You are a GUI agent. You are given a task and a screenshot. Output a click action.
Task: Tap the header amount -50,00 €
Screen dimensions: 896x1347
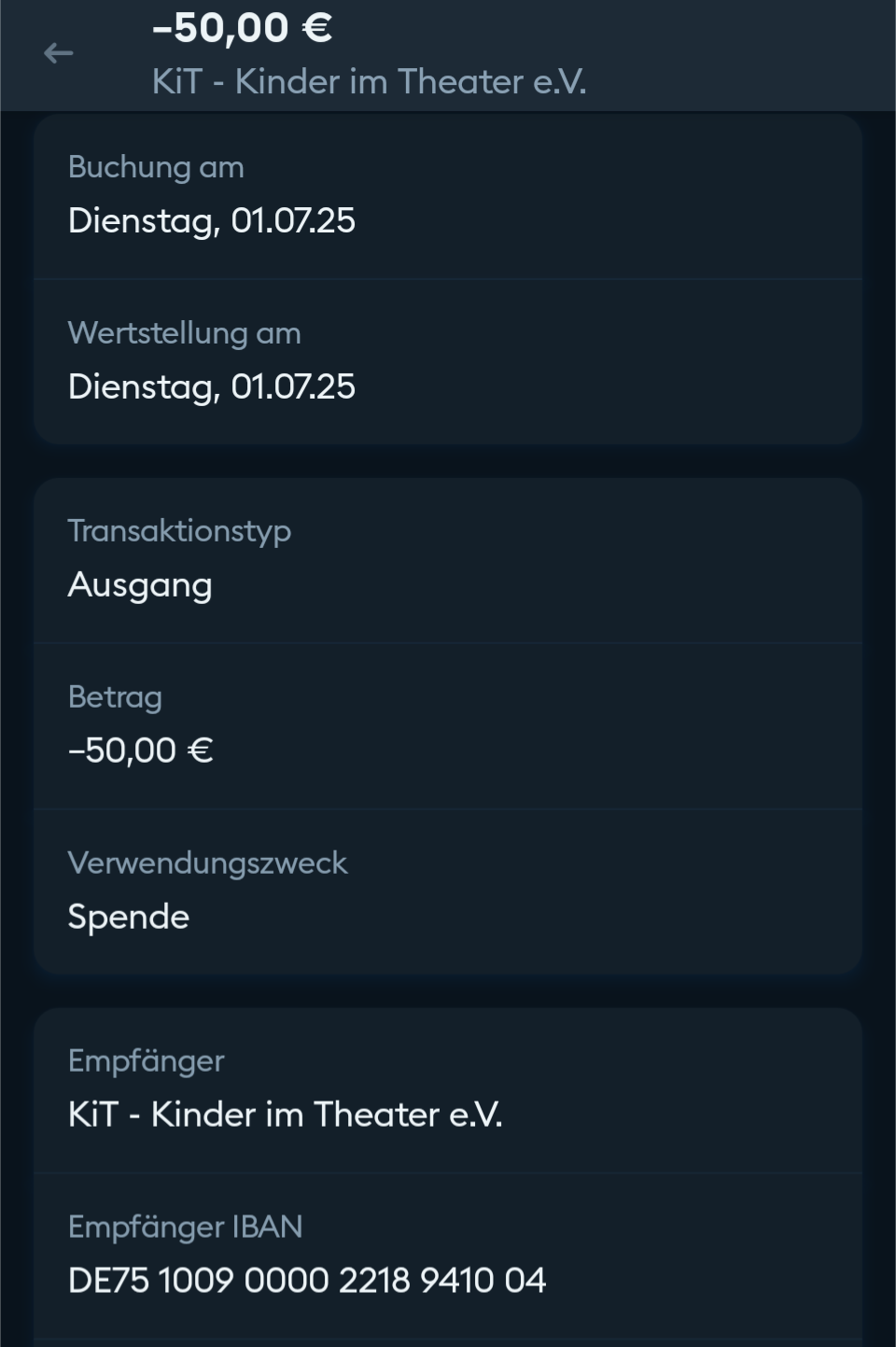pyautogui.click(x=241, y=27)
